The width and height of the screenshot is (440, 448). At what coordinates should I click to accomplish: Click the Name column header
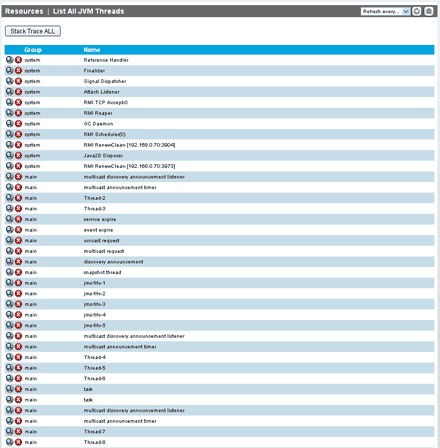coord(92,50)
